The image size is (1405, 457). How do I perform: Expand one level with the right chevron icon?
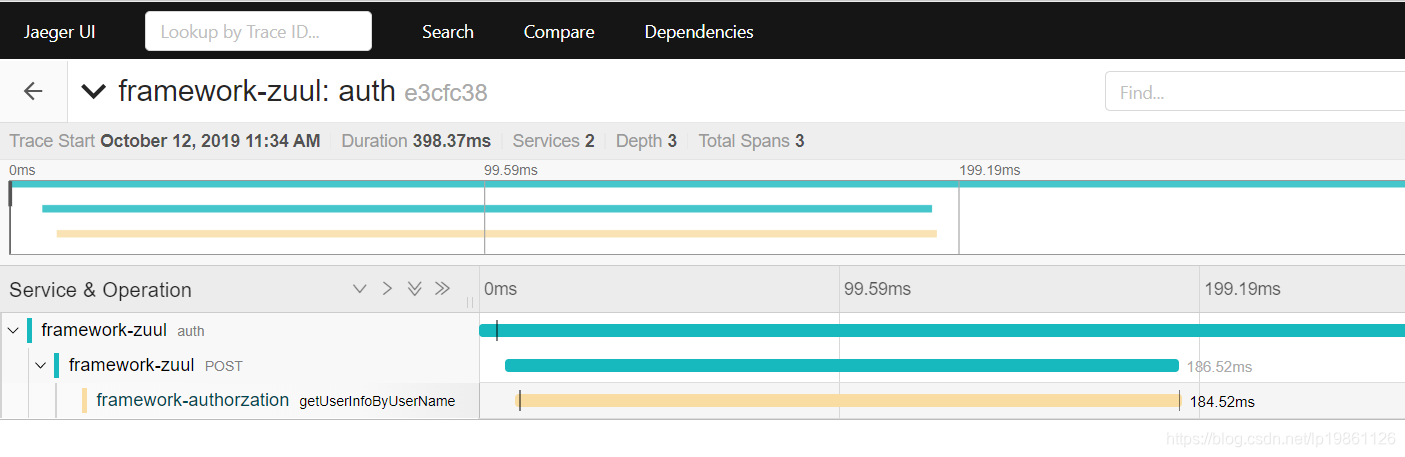pos(388,289)
